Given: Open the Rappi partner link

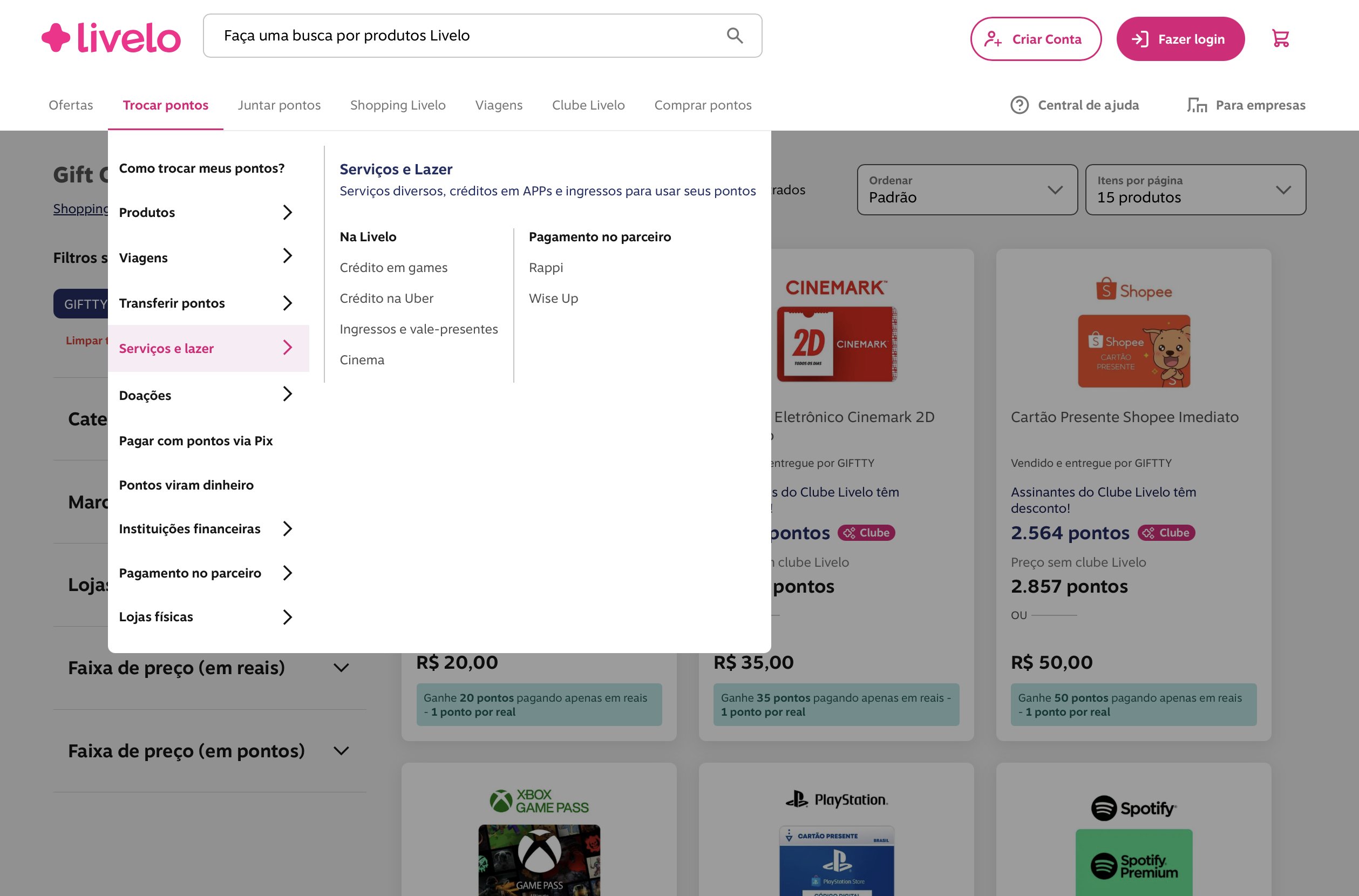Looking at the screenshot, I should (x=546, y=267).
